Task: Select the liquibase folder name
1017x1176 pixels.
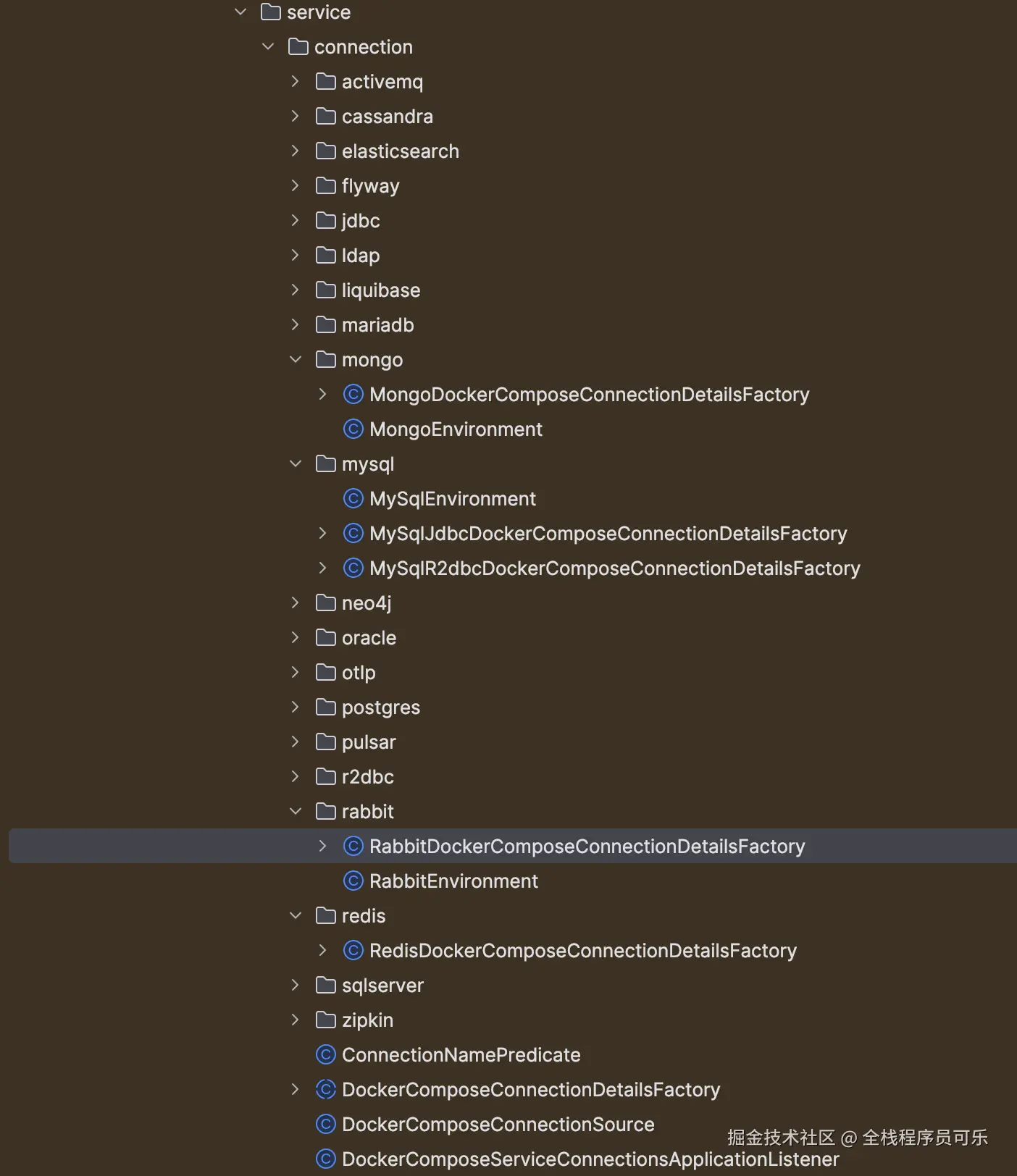Action: (381, 290)
